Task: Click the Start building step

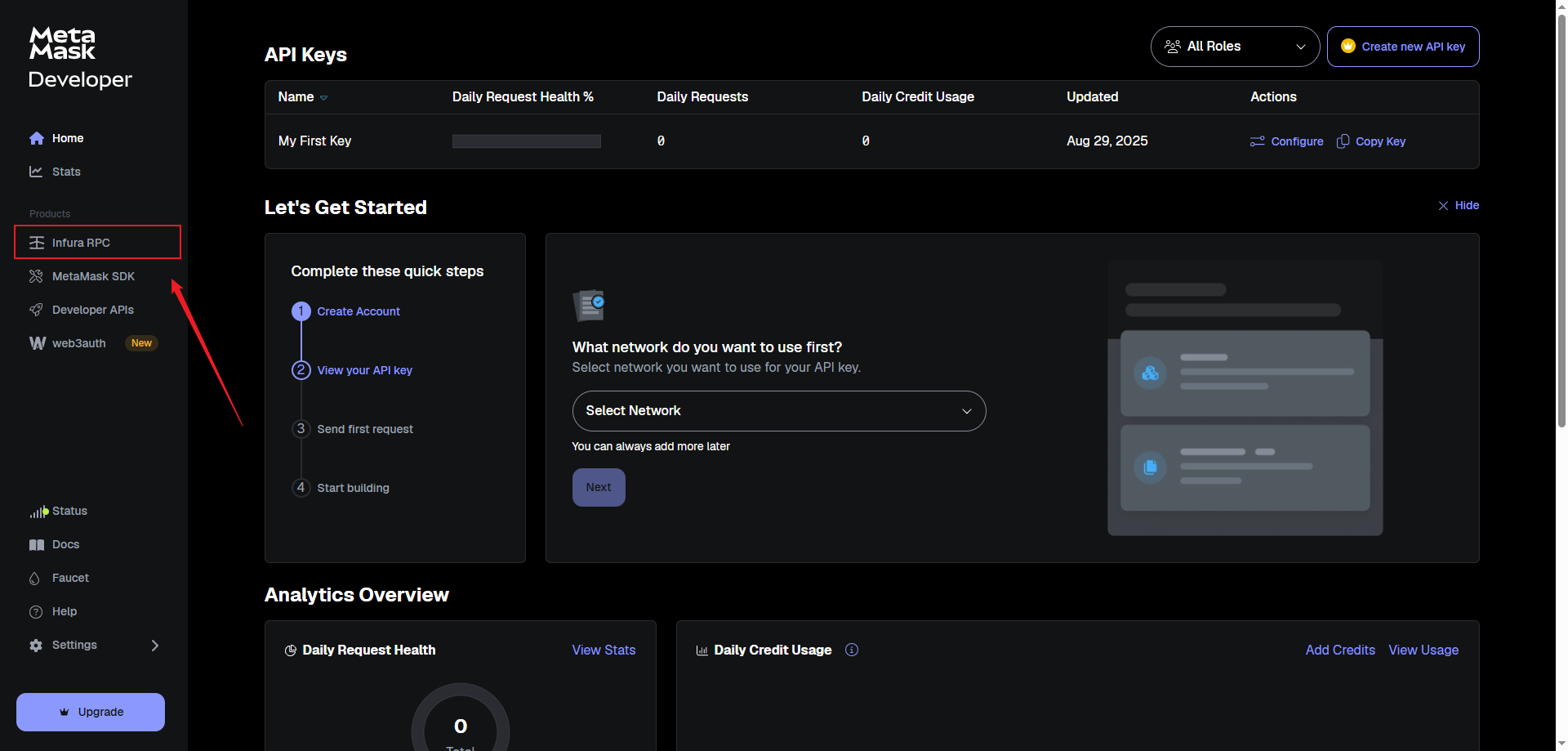Action: 353,488
